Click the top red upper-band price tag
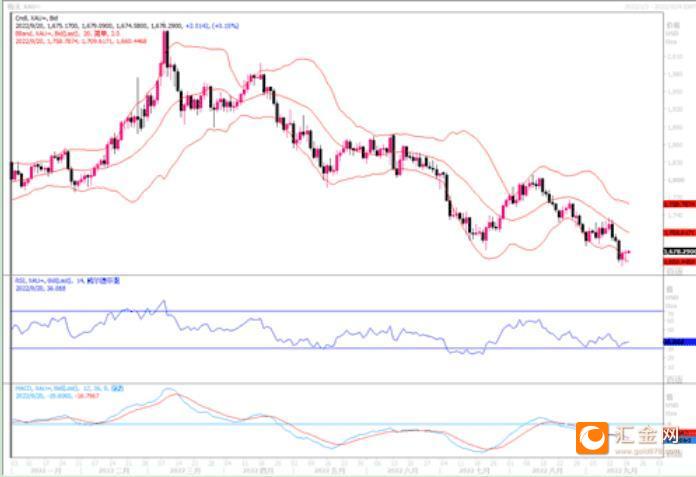This screenshot has width=696, height=477. 679,204
